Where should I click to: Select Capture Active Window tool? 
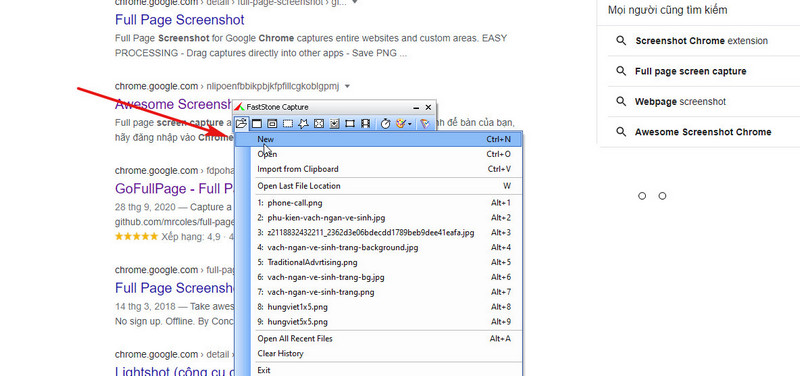tap(257, 123)
